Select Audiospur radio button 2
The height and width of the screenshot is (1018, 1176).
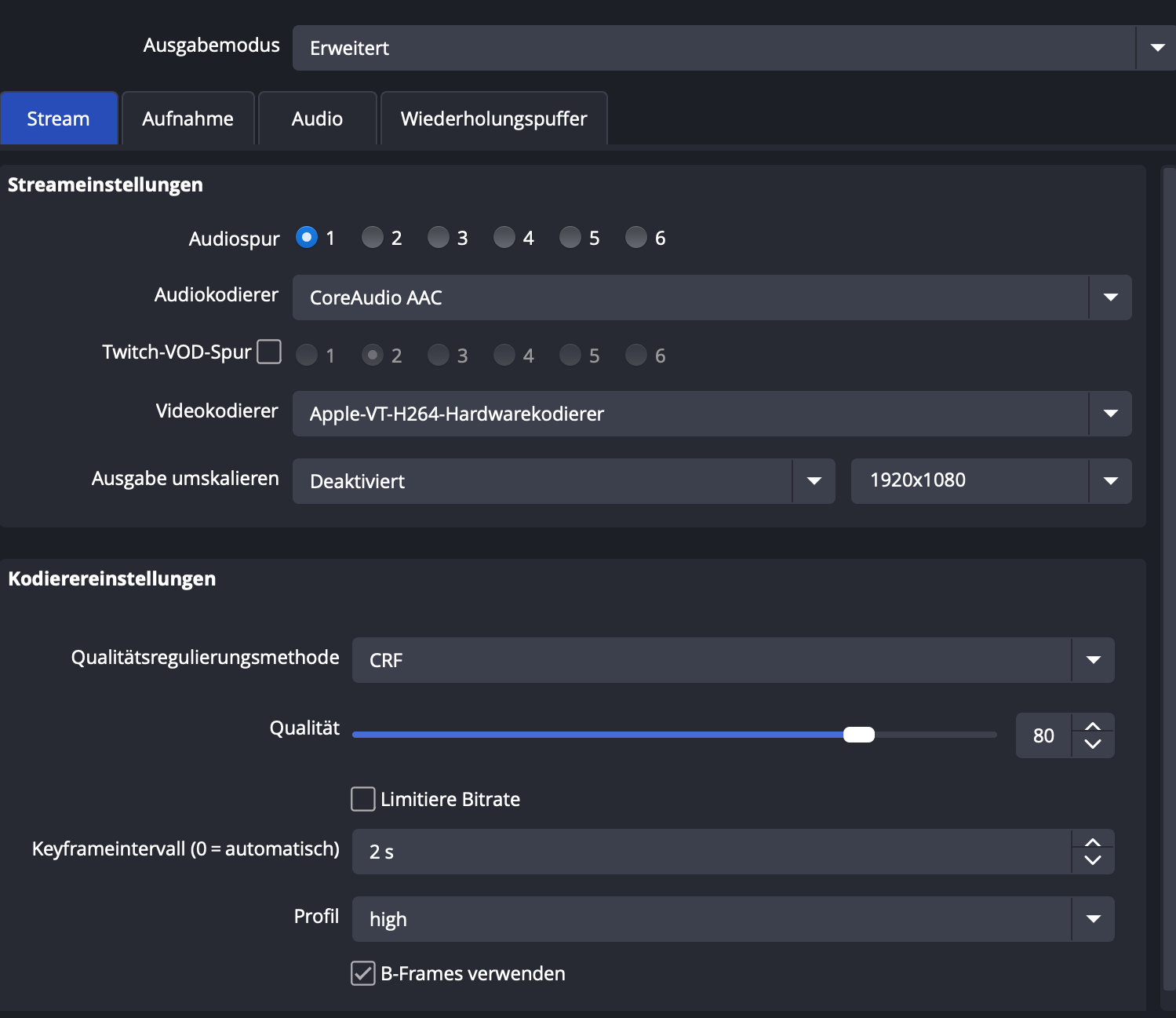pyautogui.click(x=373, y=237)
